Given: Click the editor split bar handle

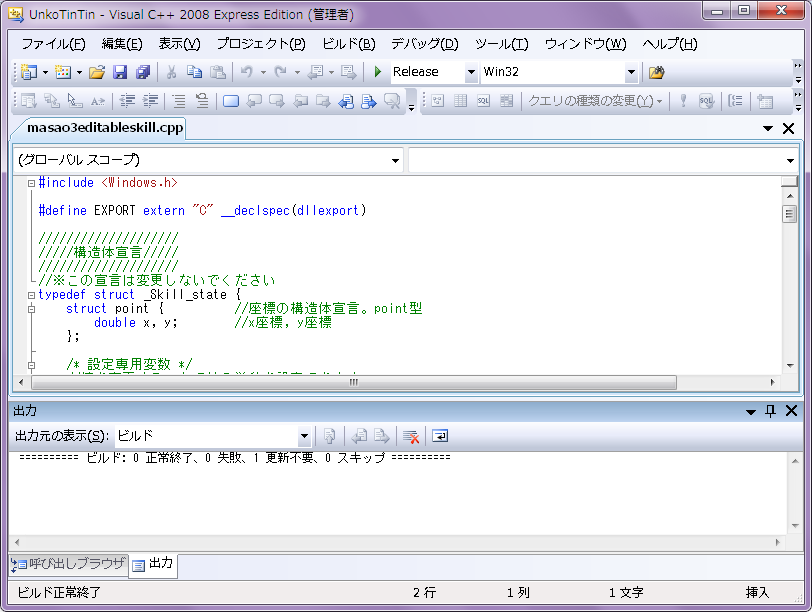Looking at the screenshot, I should tap(789, 181).
